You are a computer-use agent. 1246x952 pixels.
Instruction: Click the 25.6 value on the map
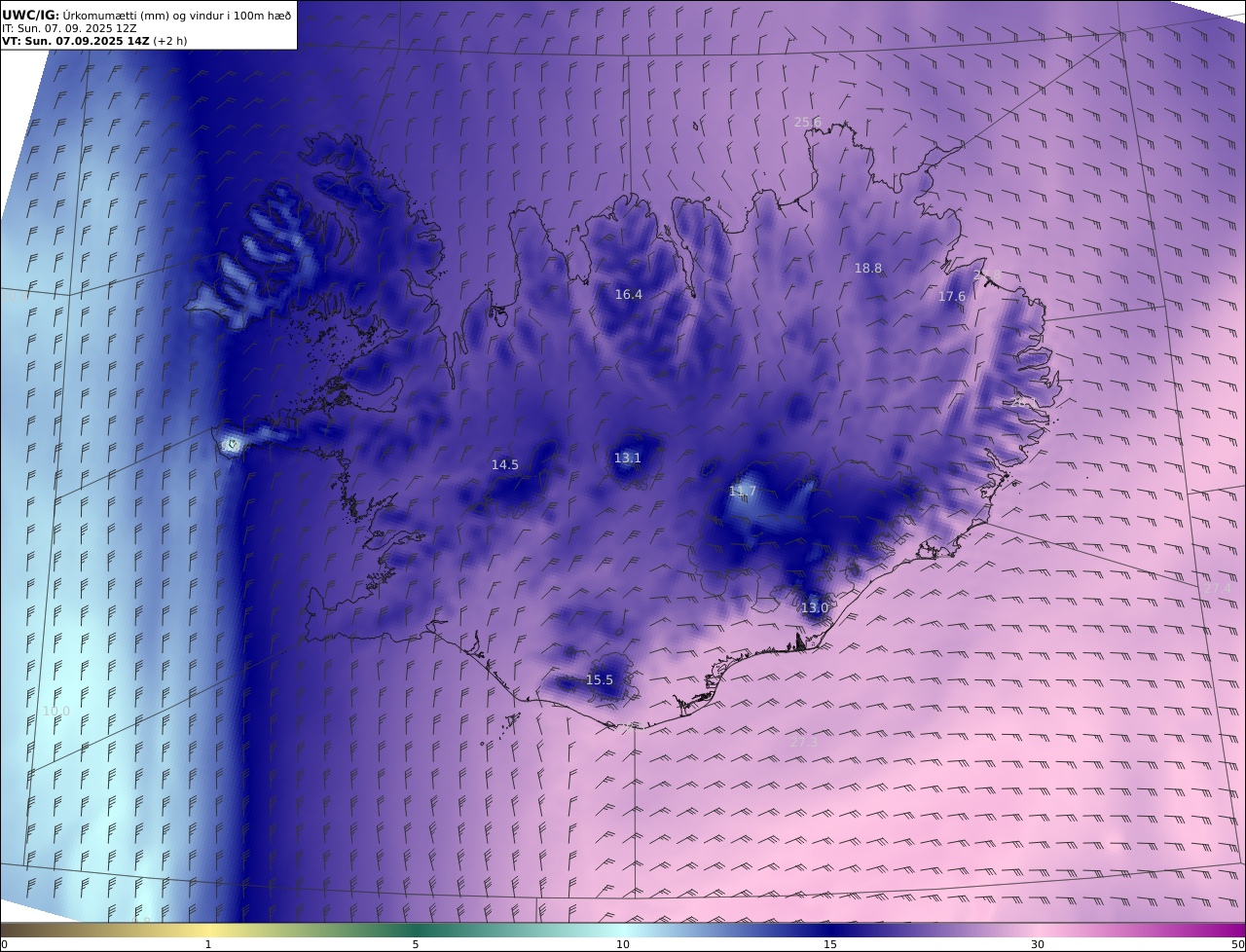pyautogui.click(x=808, y=122)
